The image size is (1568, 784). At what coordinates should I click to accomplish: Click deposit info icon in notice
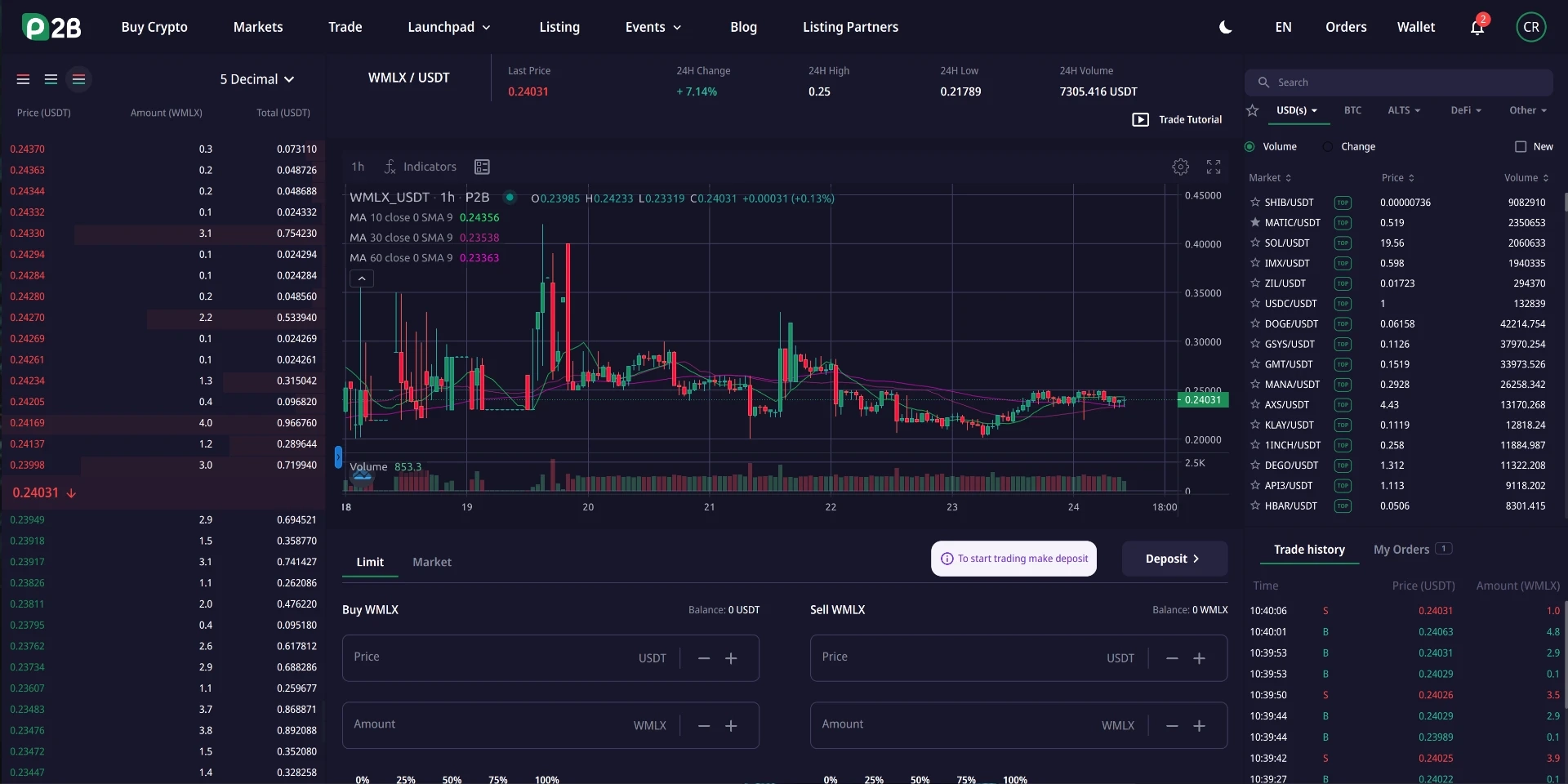pyautogui.click(x=947, y=559)
